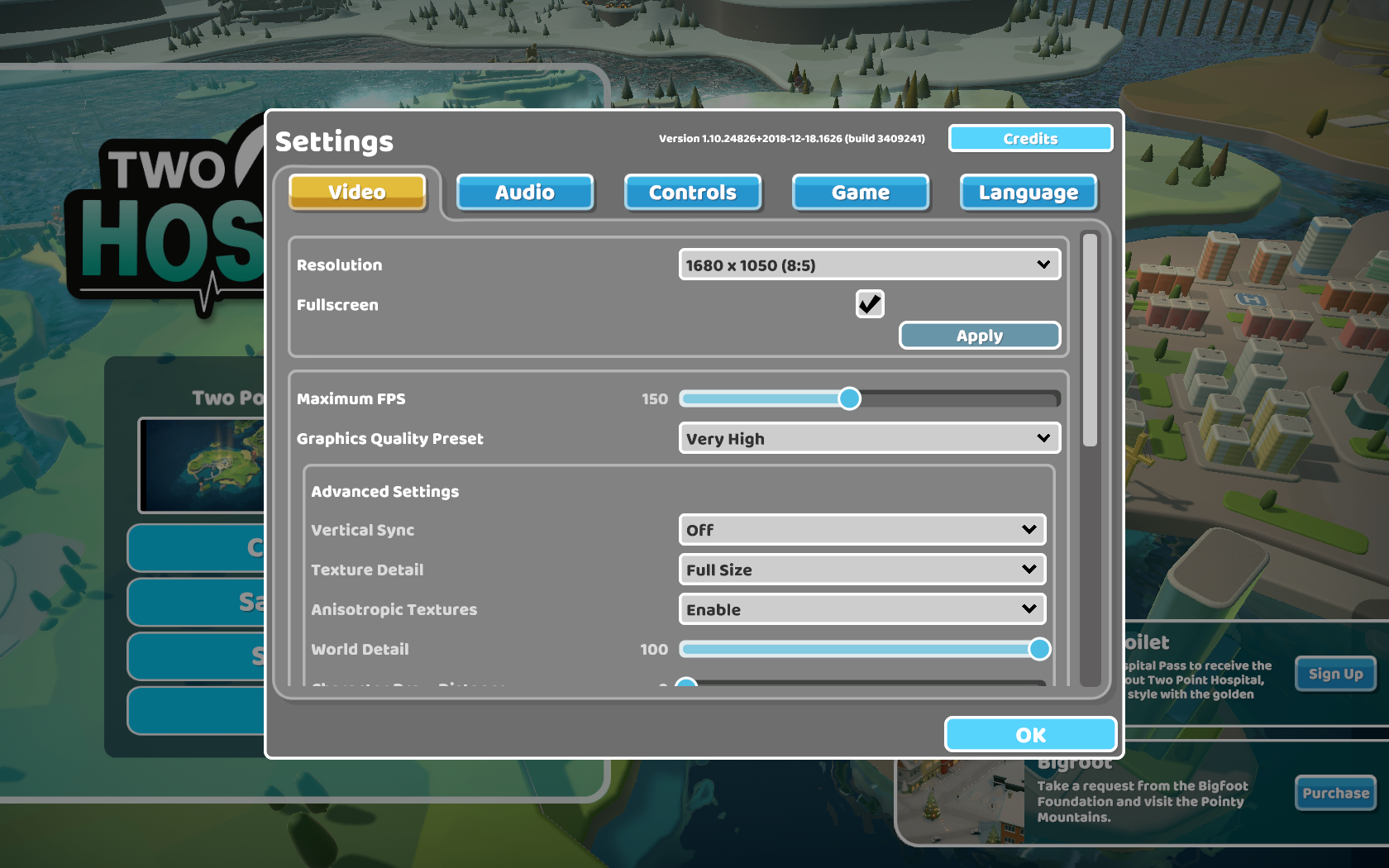Expand the Texture Detail dropdown
This screenshot has height=868, width=1389.
(x=862, y=570)
